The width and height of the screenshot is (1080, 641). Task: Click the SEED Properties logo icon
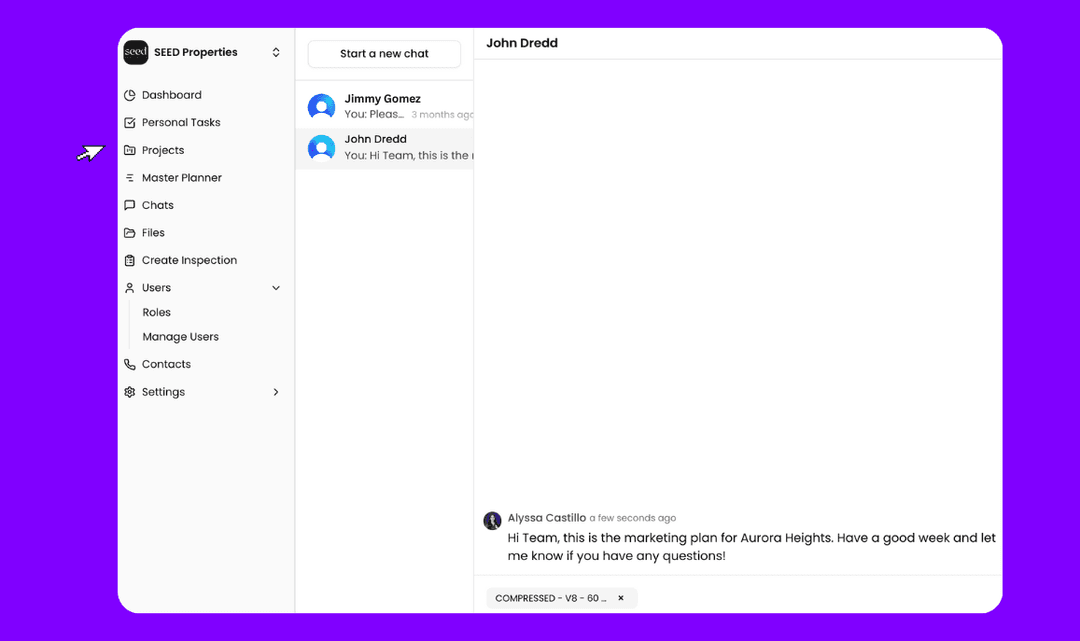pos(136,53)
